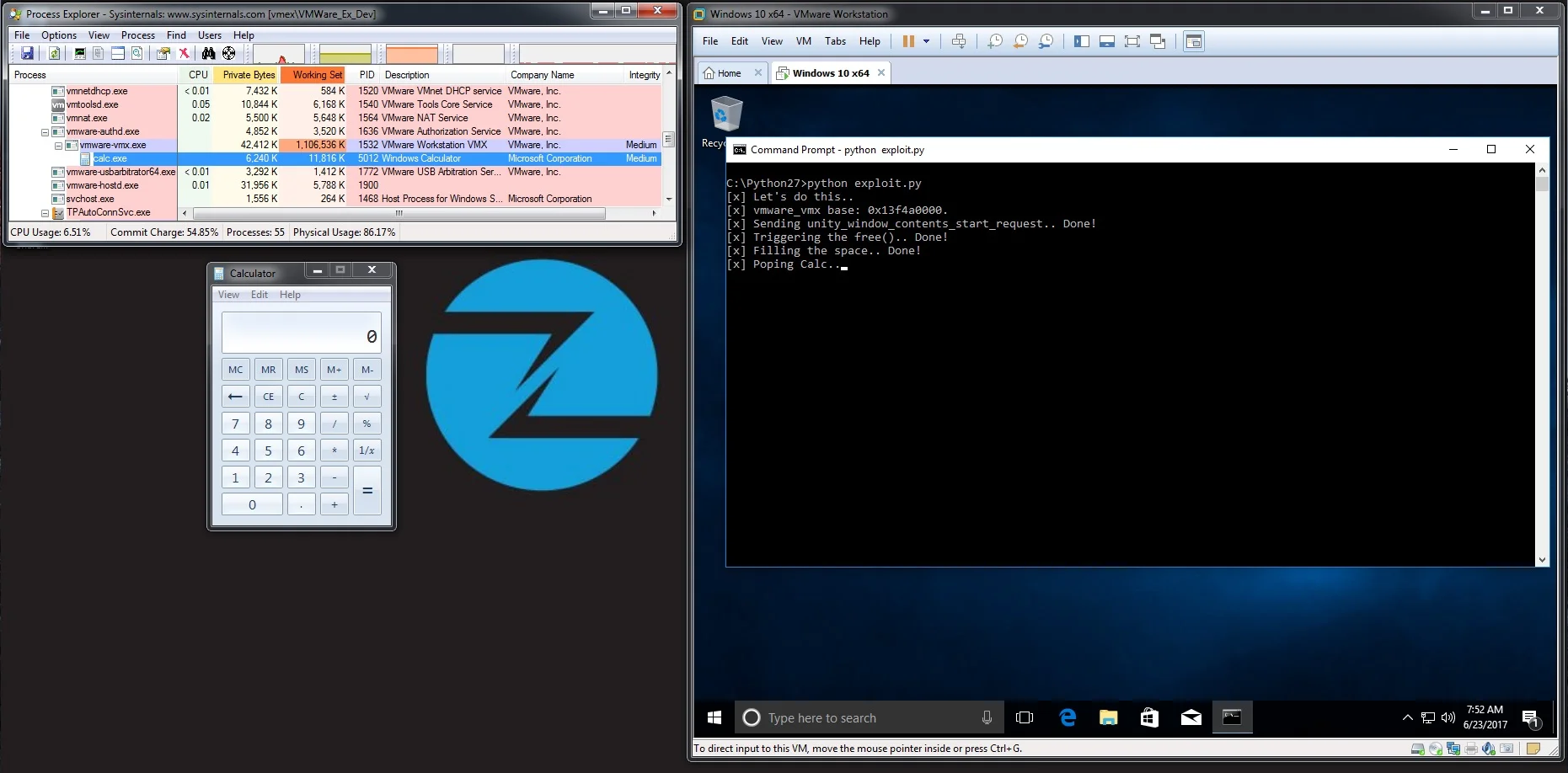1568x773 pixels.
Task: Close the Windows 10 x64 tab
Action: (x=881, y=73)
